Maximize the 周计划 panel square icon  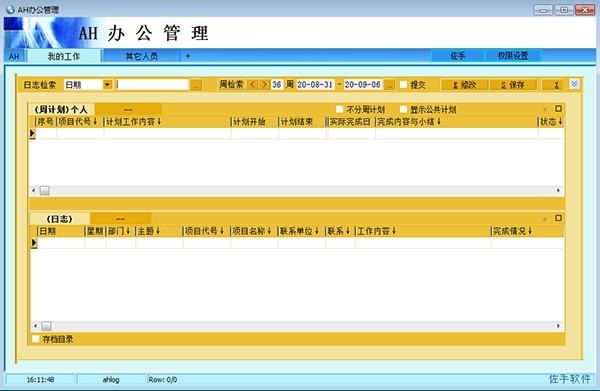point(558,109)
